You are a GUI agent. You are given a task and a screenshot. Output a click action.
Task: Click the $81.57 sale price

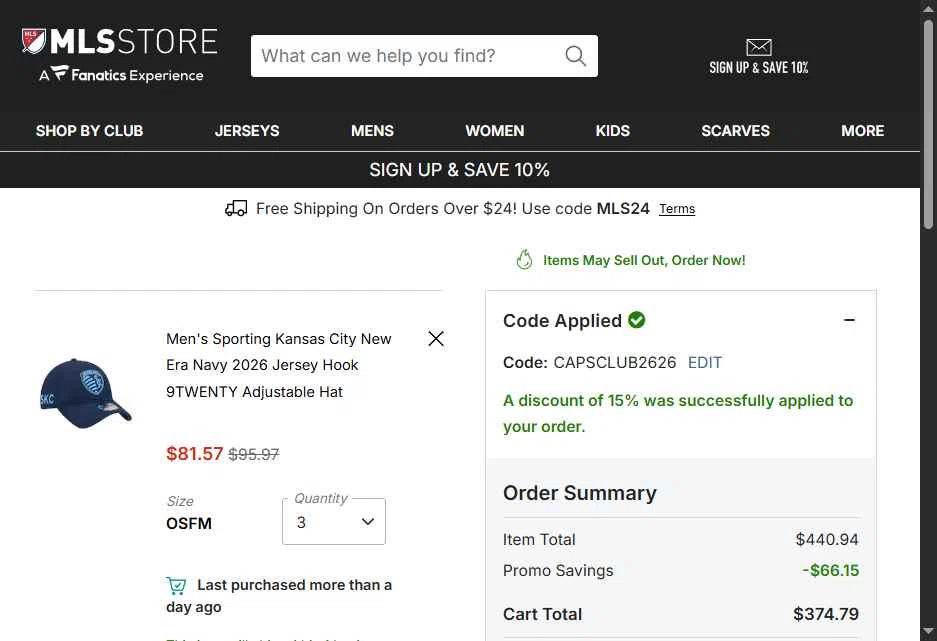click(195, 453)
